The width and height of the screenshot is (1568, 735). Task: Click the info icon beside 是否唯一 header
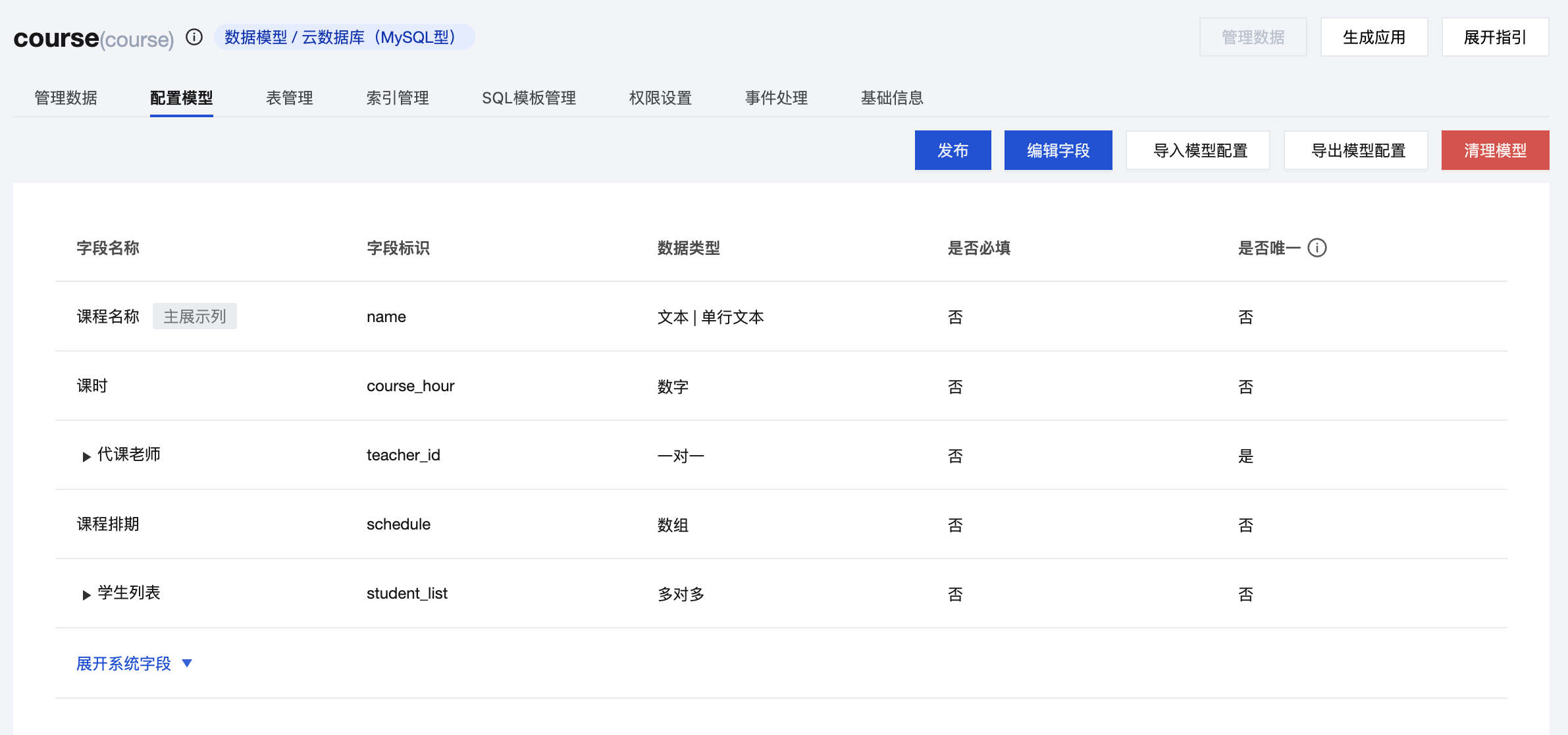[x=1317, y=248]
